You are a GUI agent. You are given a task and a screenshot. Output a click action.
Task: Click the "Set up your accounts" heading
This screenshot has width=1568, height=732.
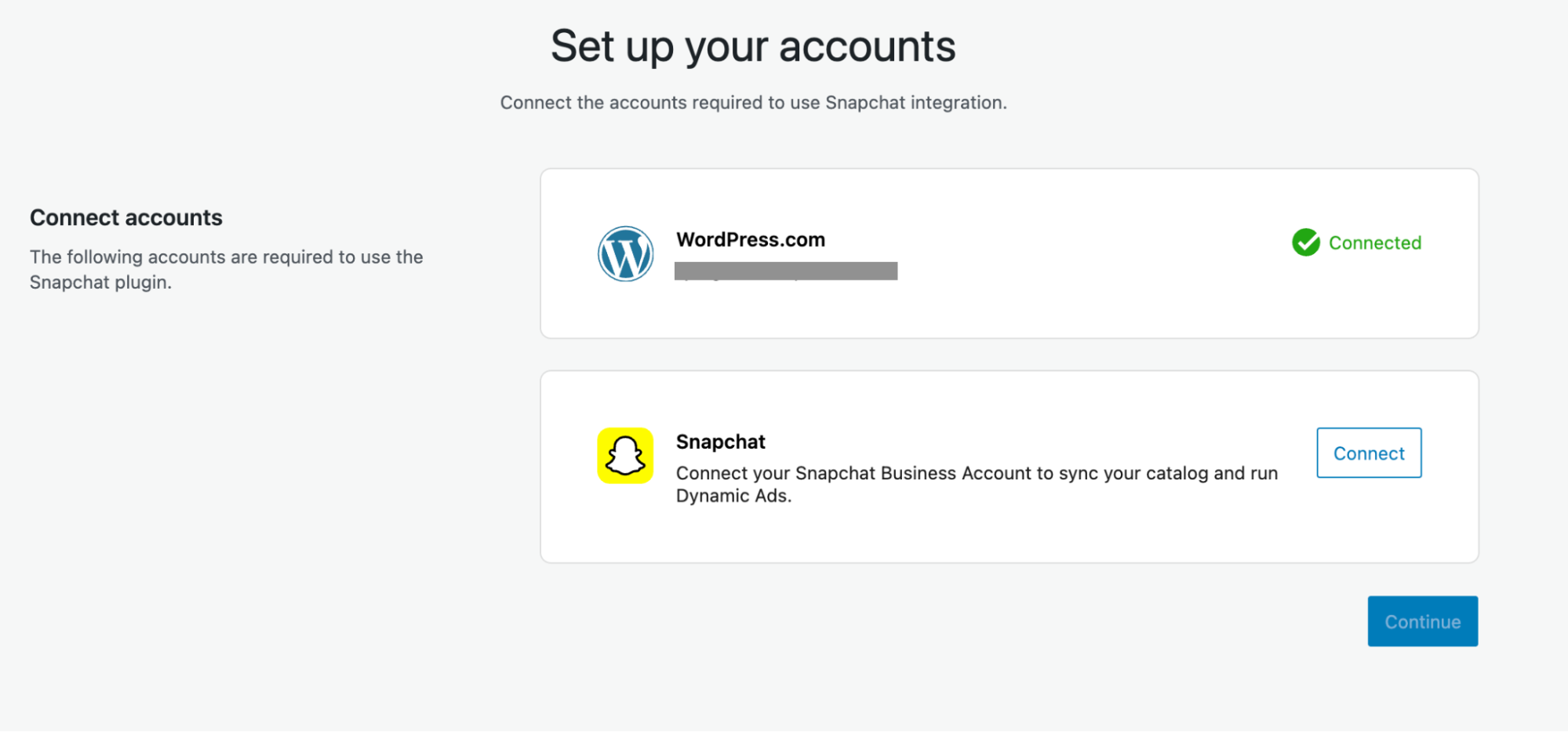[753, 46]
